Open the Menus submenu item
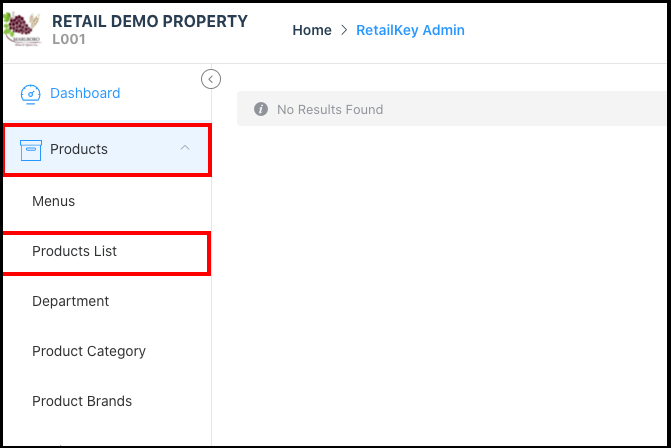The image size is (671, 448). [54, 201]
